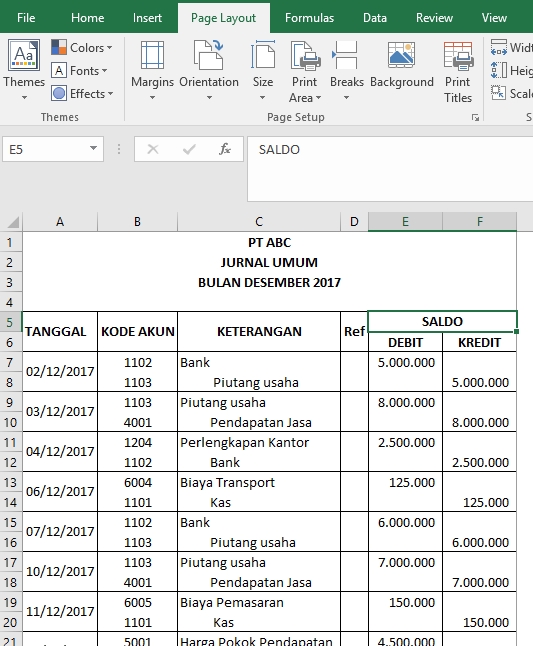Image resolution: width=533 pixels, height=646 pixels.
Task: Open the Print Area menu
Action: pyautogui.click(x=305, y=71)
